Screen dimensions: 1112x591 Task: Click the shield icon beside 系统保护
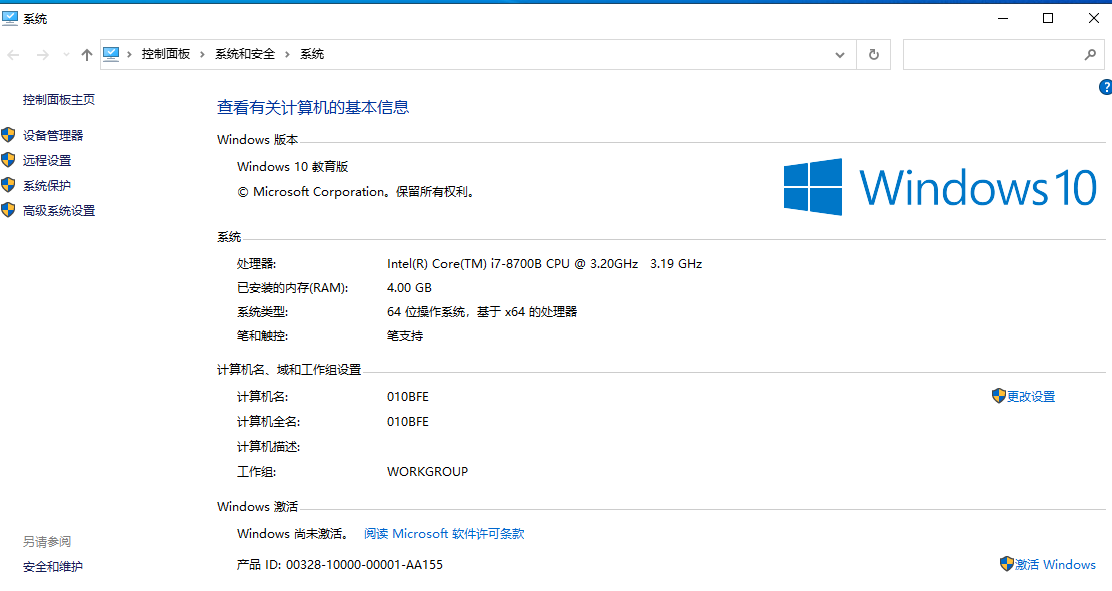(9, 185)
